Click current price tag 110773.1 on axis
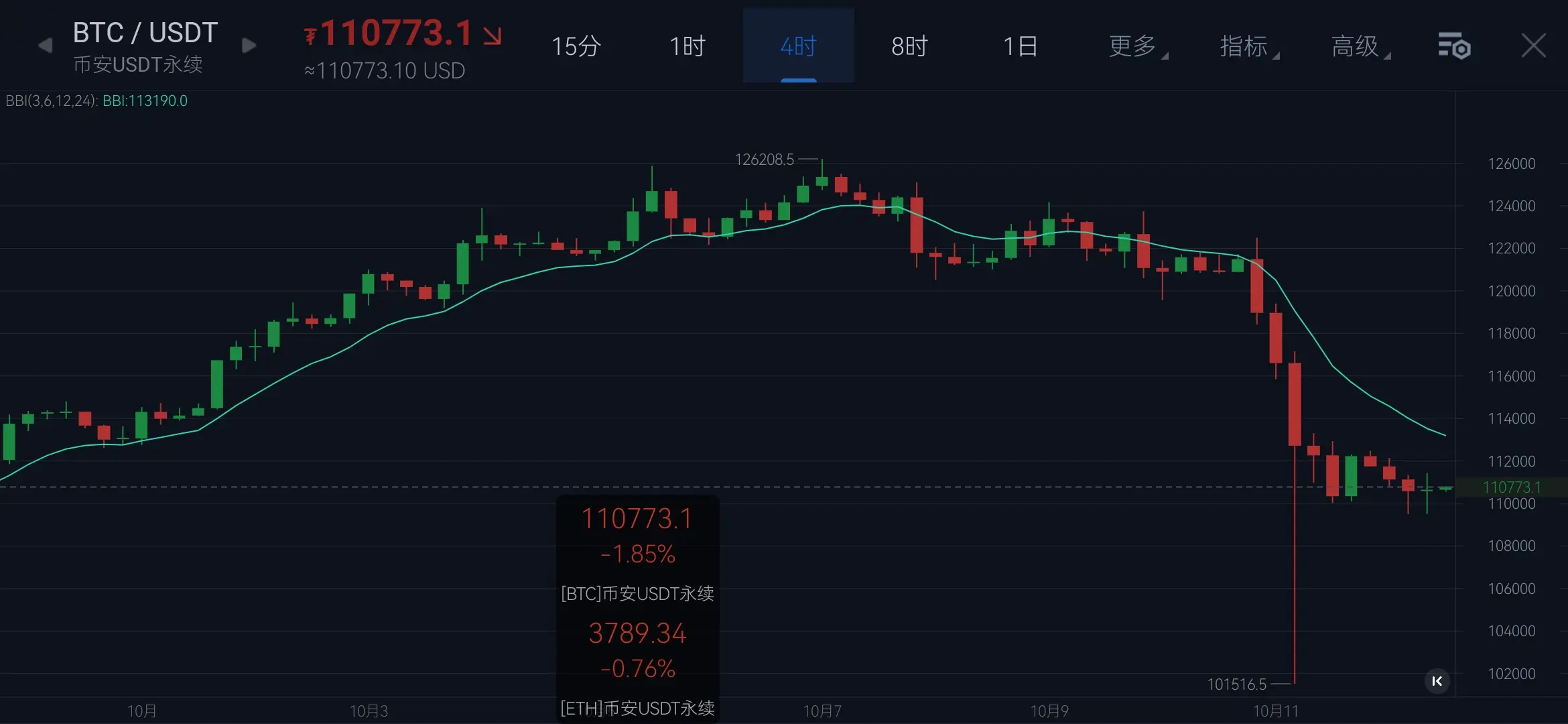 tap(1511, 487)
